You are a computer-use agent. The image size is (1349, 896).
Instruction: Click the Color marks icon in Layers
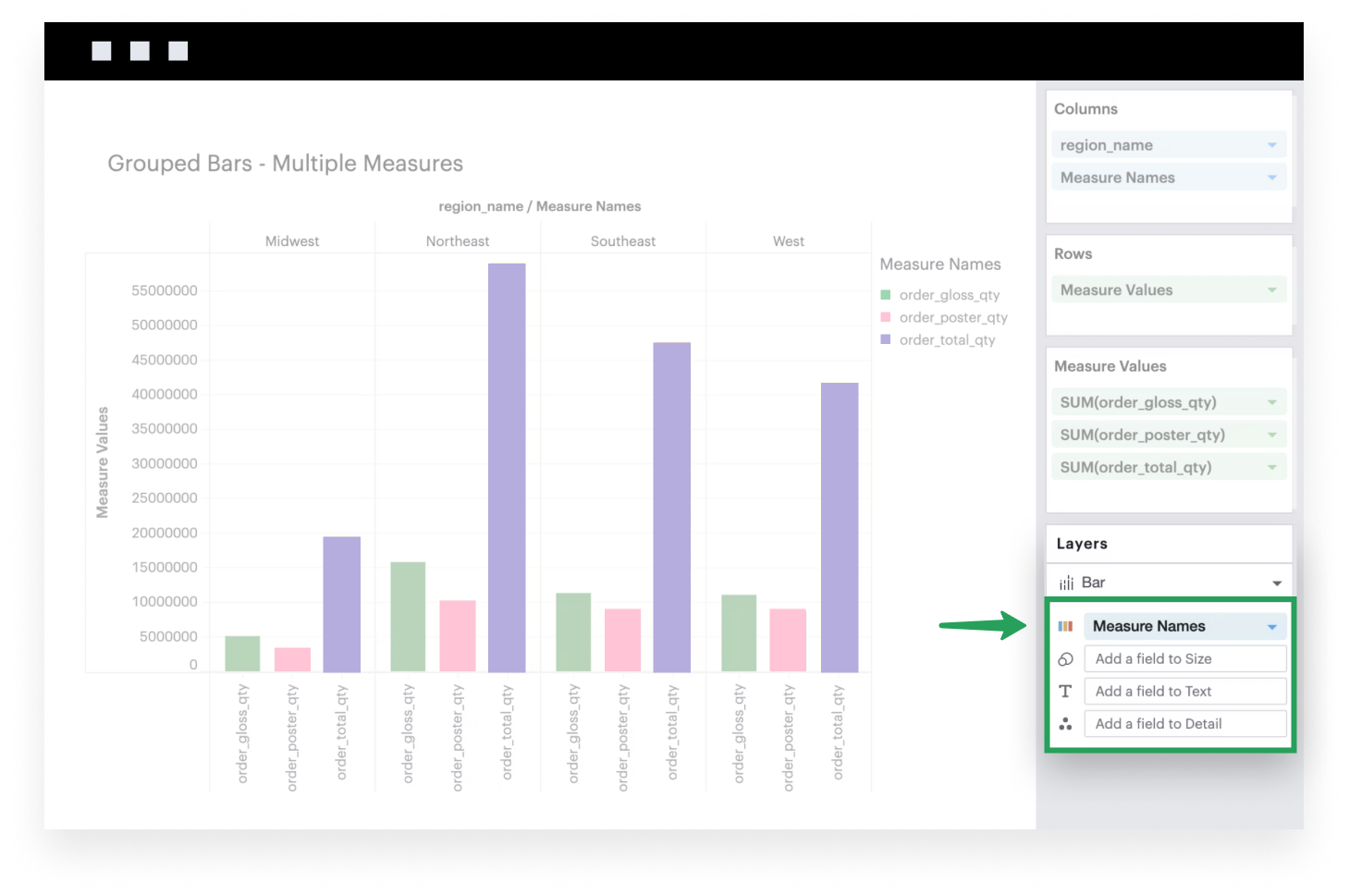1065,626
